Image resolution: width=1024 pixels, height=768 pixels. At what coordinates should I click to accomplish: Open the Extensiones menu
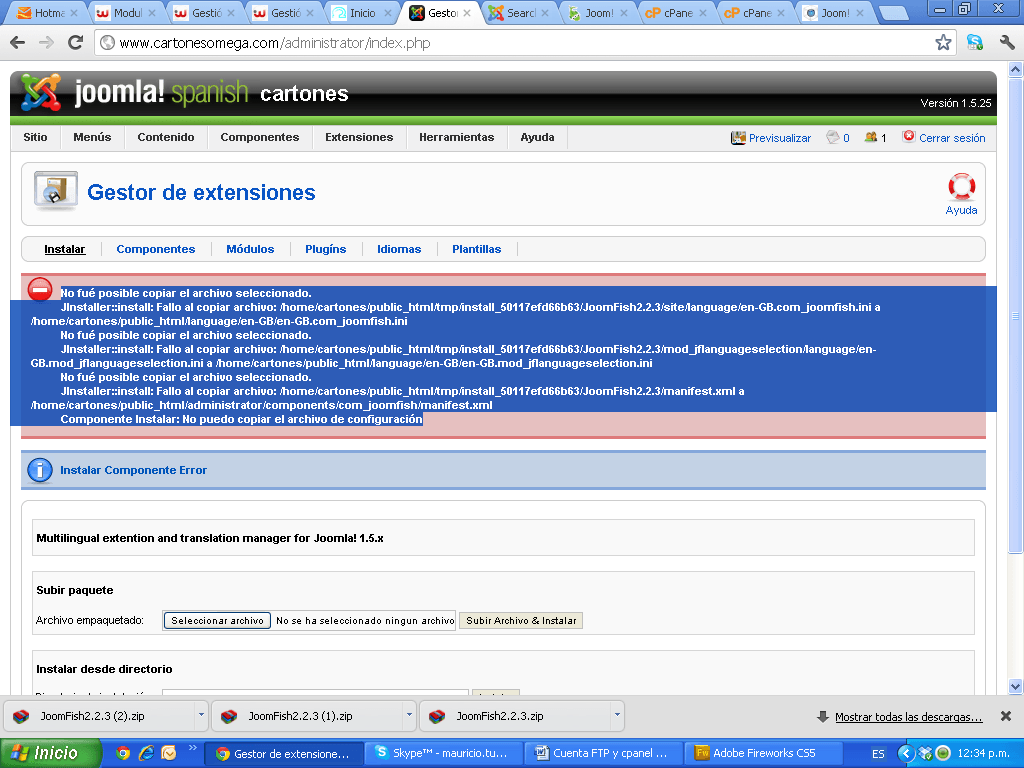click(x=359, y=137)
